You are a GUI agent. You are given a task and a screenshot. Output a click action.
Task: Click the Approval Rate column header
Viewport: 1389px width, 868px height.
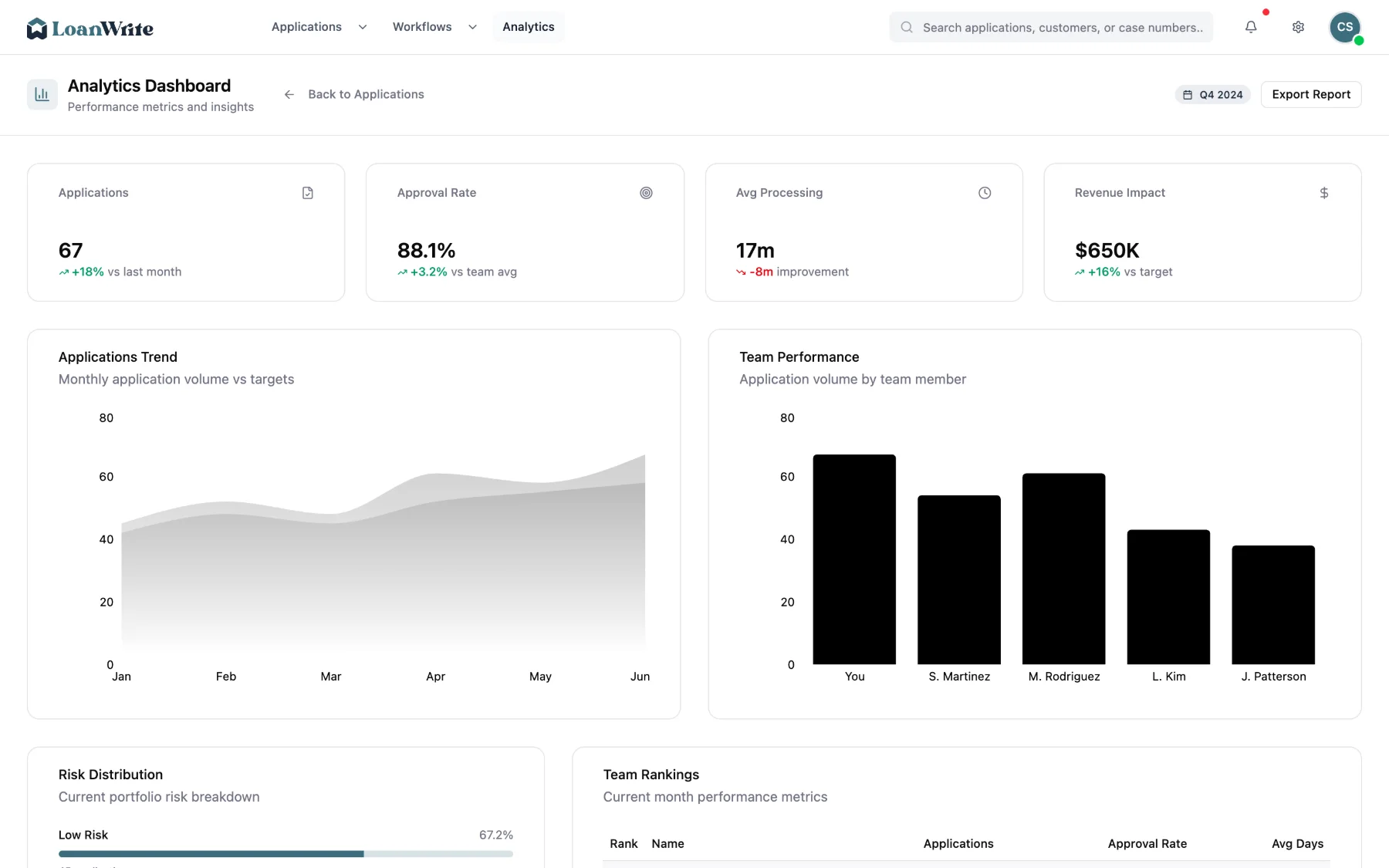click(1147, 844)
